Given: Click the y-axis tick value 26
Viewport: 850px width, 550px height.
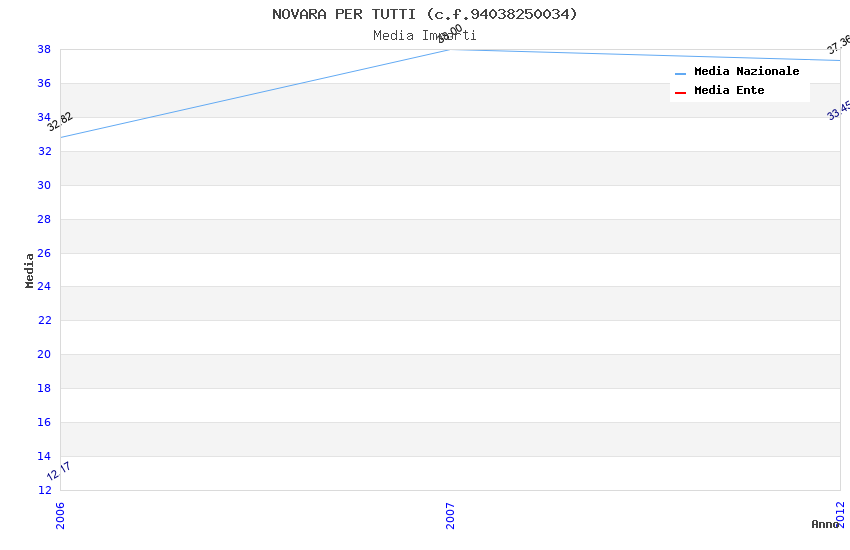Looking at the screenshot, I should [44, 253].
